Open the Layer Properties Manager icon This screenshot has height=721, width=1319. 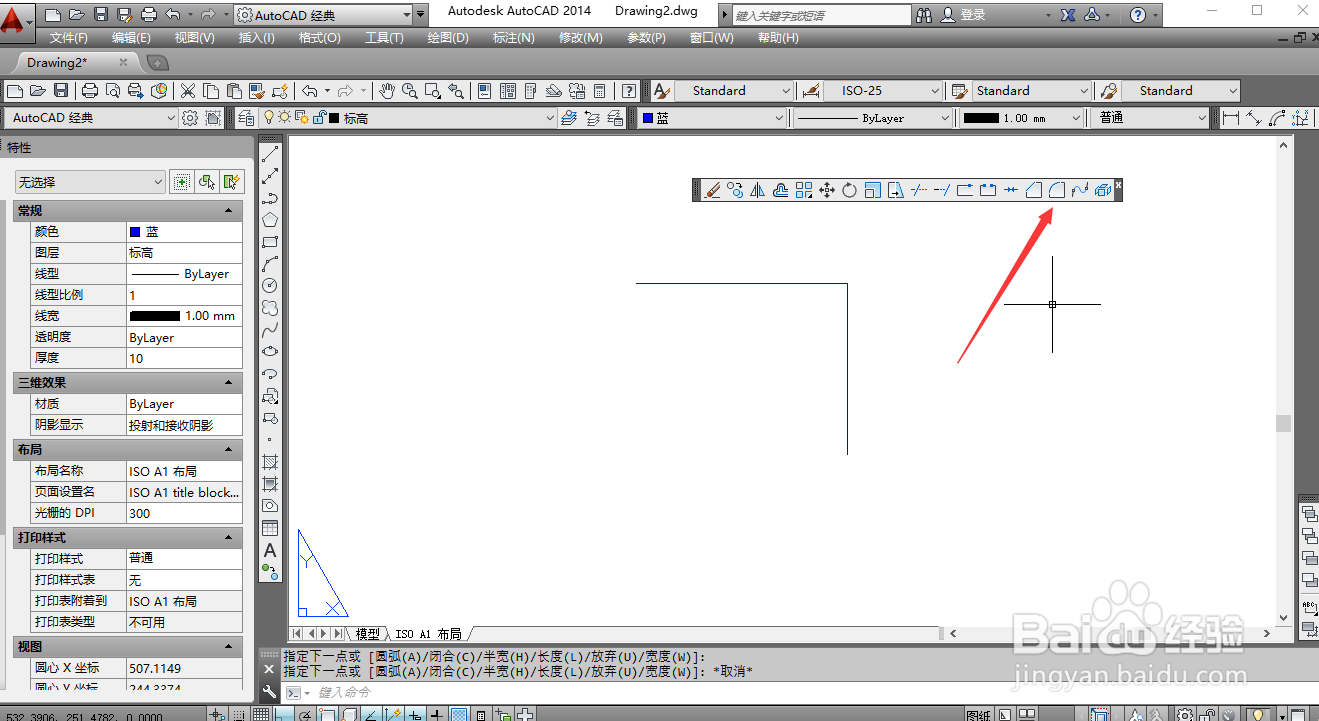point(246,118)
